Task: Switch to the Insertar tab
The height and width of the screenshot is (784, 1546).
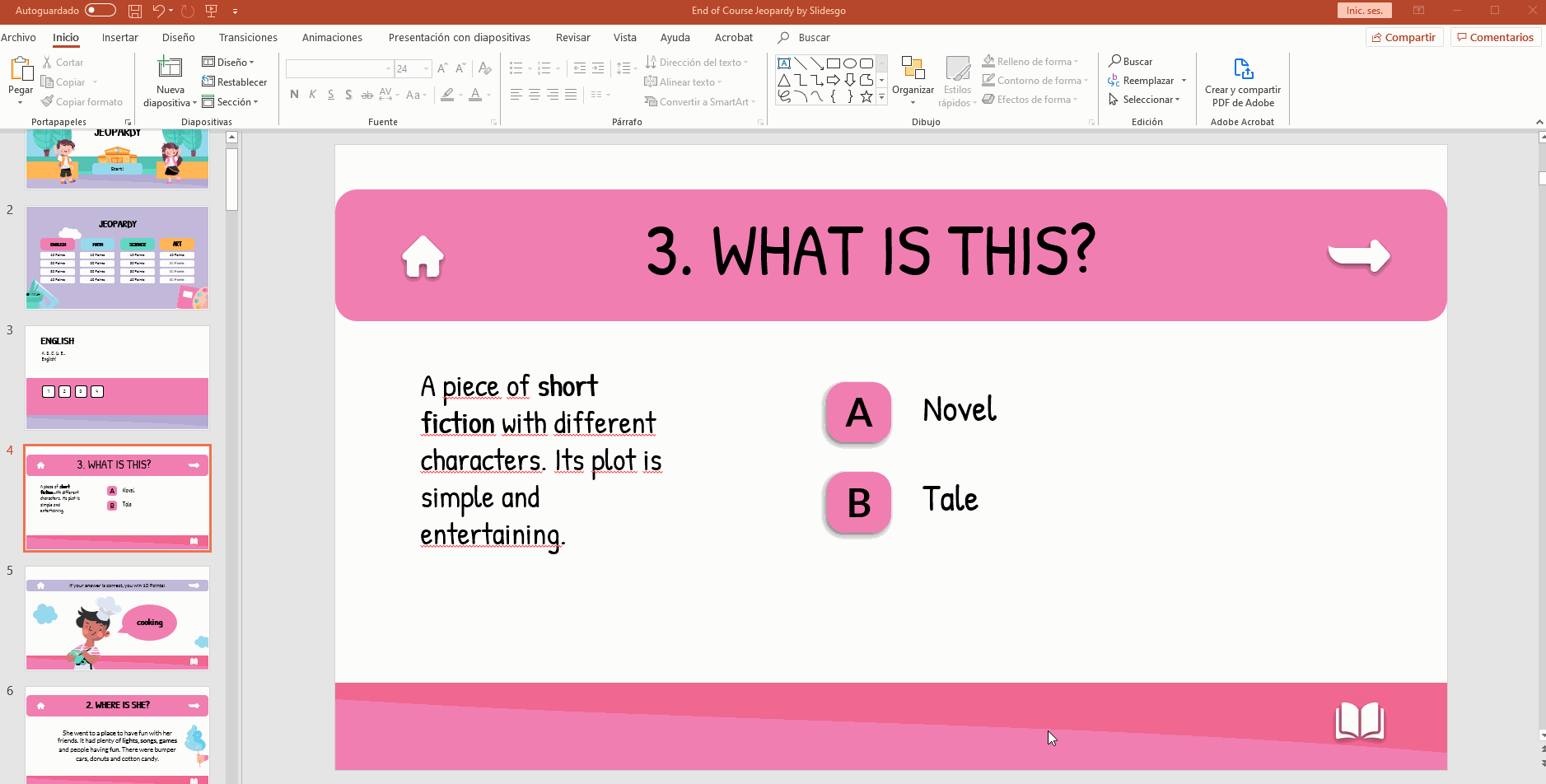Action: [x=120, y=38]
